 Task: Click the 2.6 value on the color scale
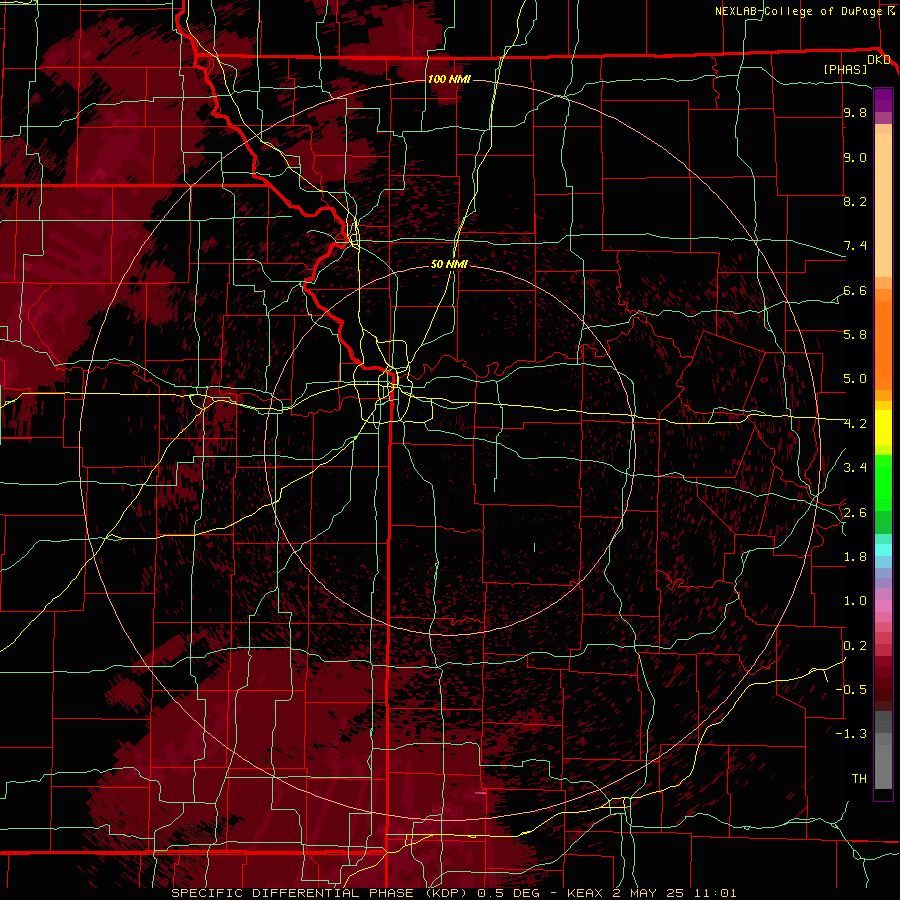[855, 513]
